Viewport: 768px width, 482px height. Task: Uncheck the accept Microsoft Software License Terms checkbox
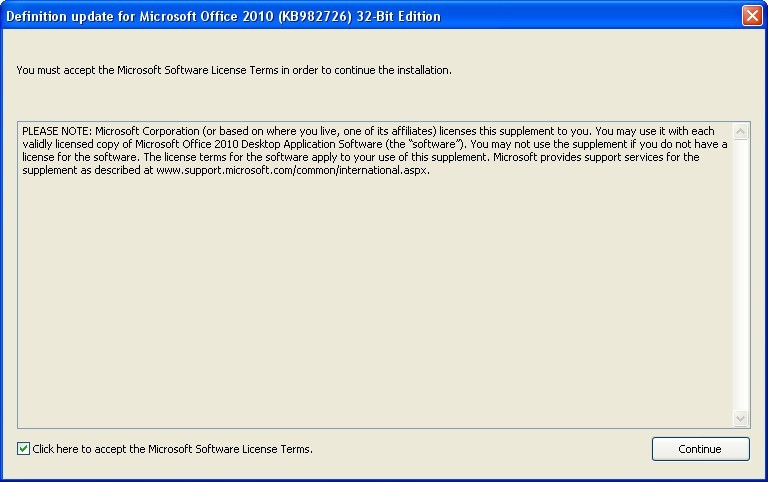[x=23, y=448]
